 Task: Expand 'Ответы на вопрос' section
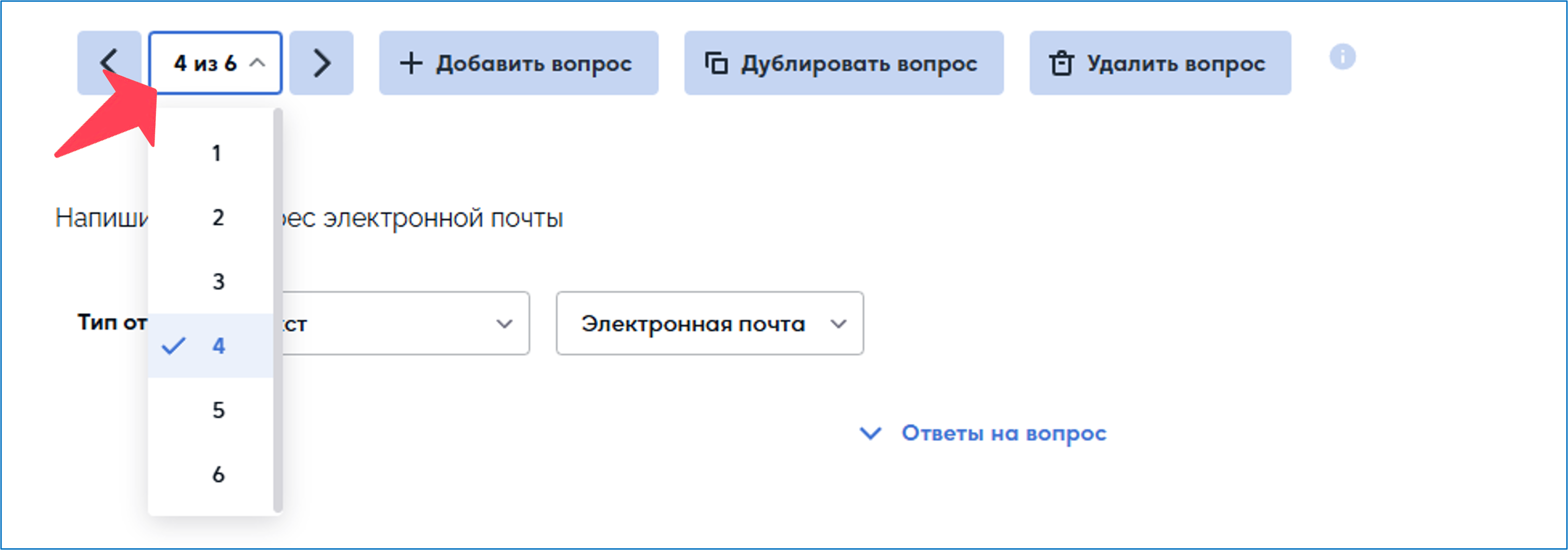coord(983,433)
